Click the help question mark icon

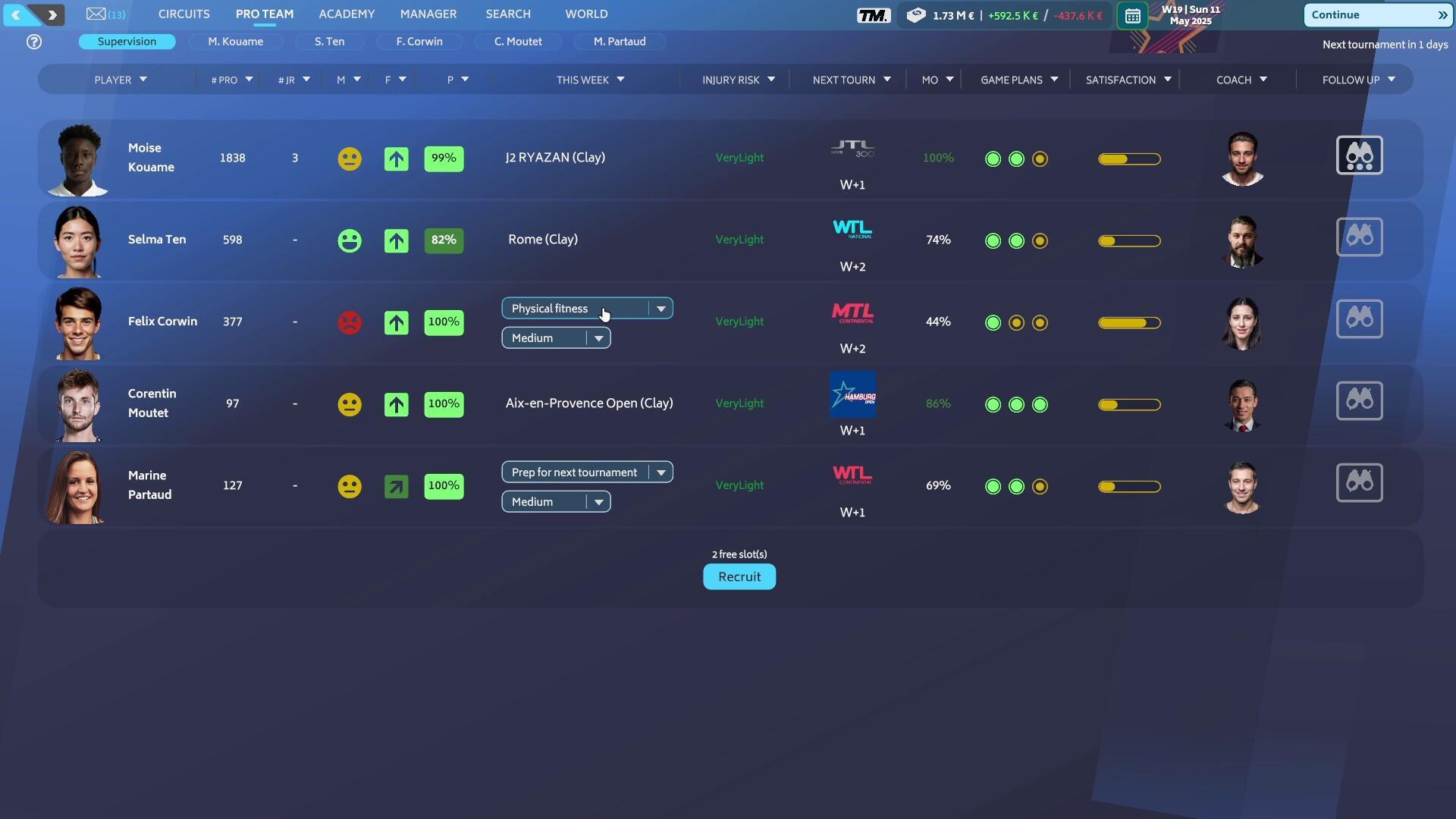click(x=34, y=42)
